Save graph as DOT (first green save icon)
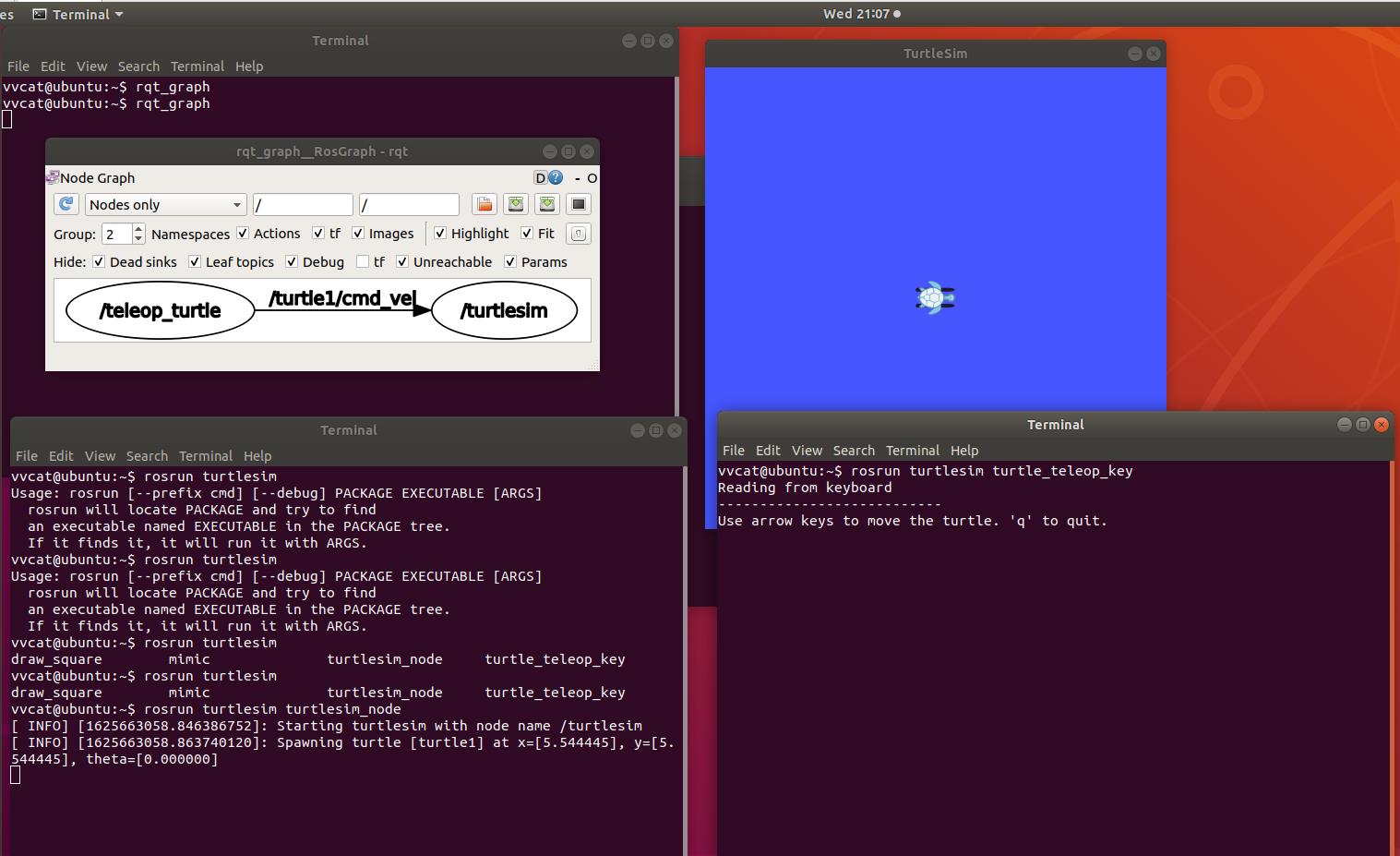Viewport: 1400px width, 856px height. tap(516, 204)
